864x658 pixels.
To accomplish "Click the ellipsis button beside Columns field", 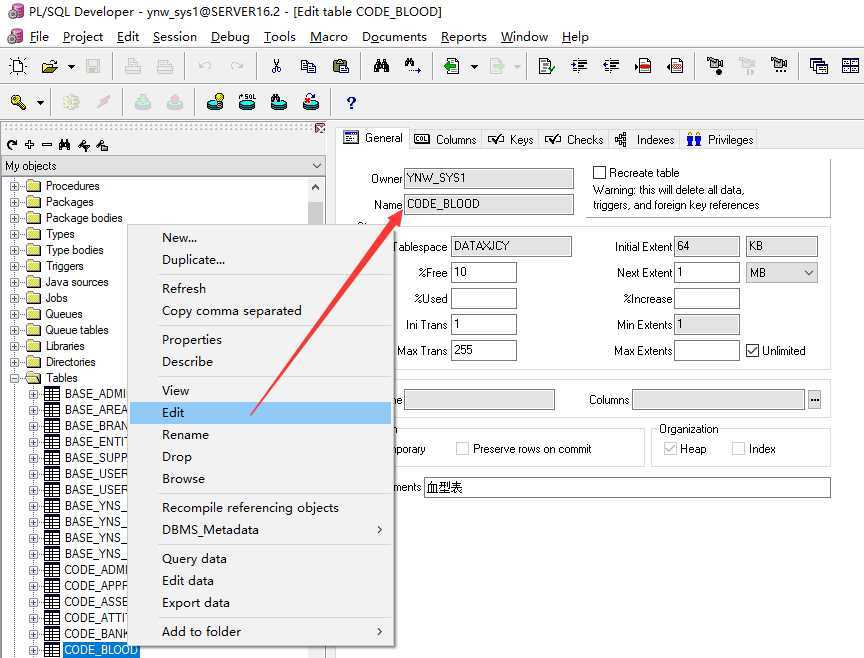I will point(814,400).
